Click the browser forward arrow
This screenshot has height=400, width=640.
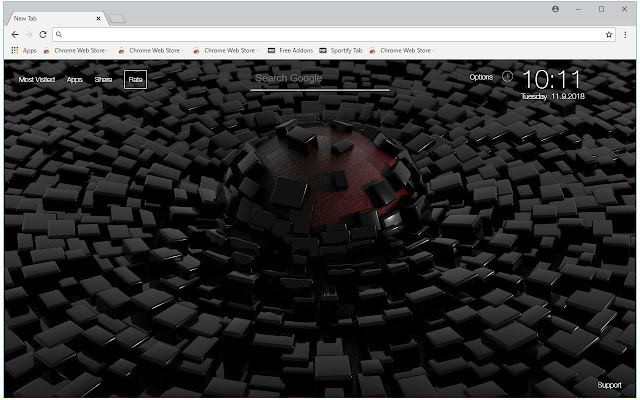point(29,35)
